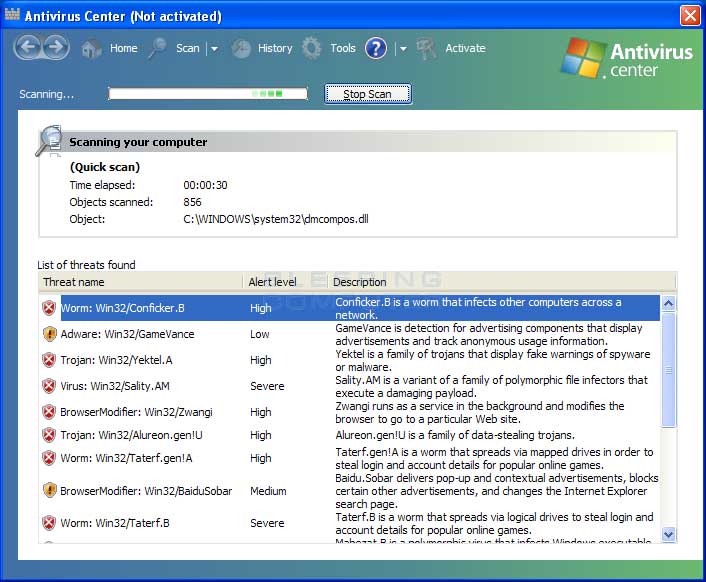Sort by Threat name column header
This screenshot has height=582, width=706.
point(140,282)
